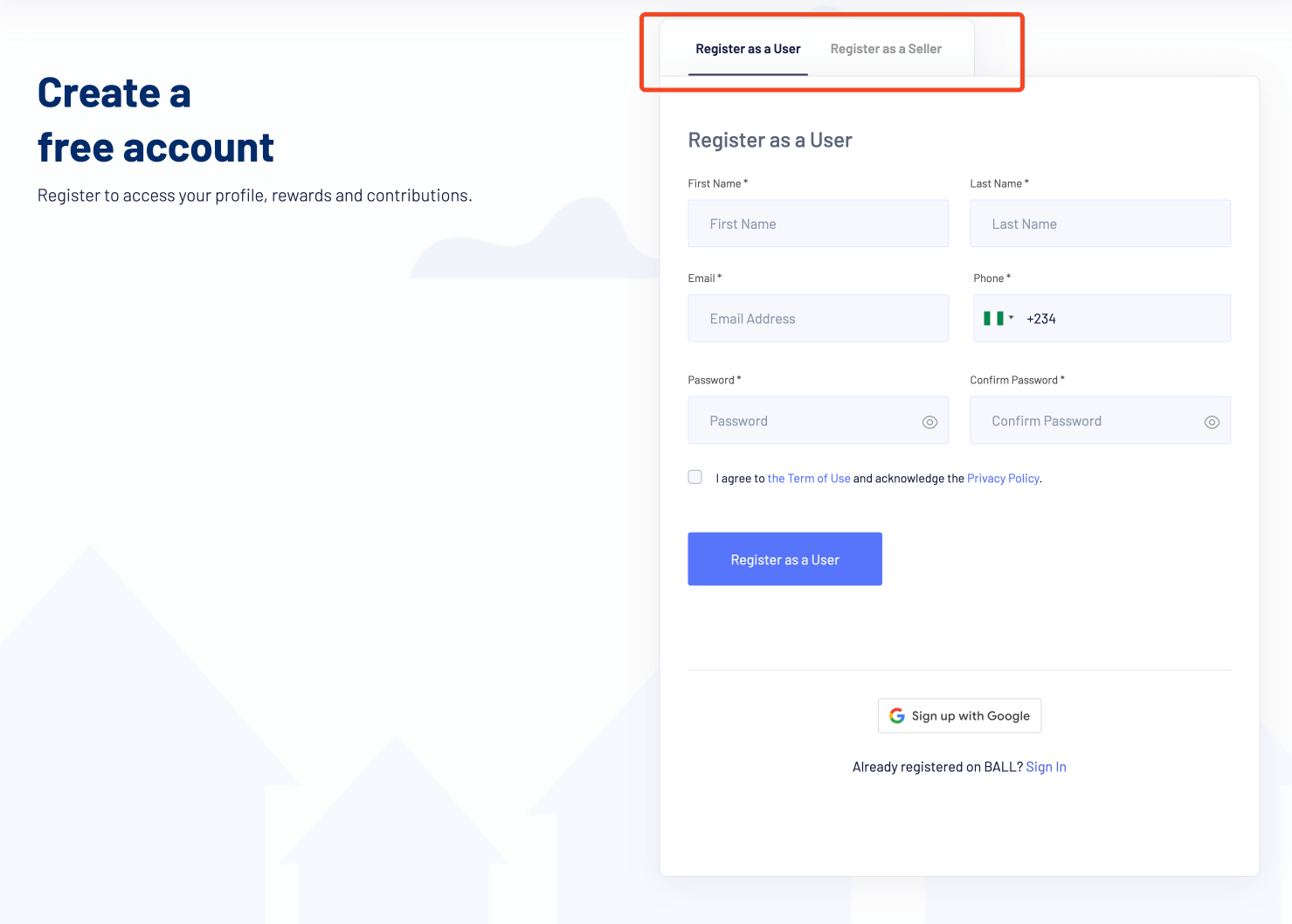The image size is (1292, 924).
Task: Focus the Email Address field
Action: pyautogui.click(x=818, y=318)
